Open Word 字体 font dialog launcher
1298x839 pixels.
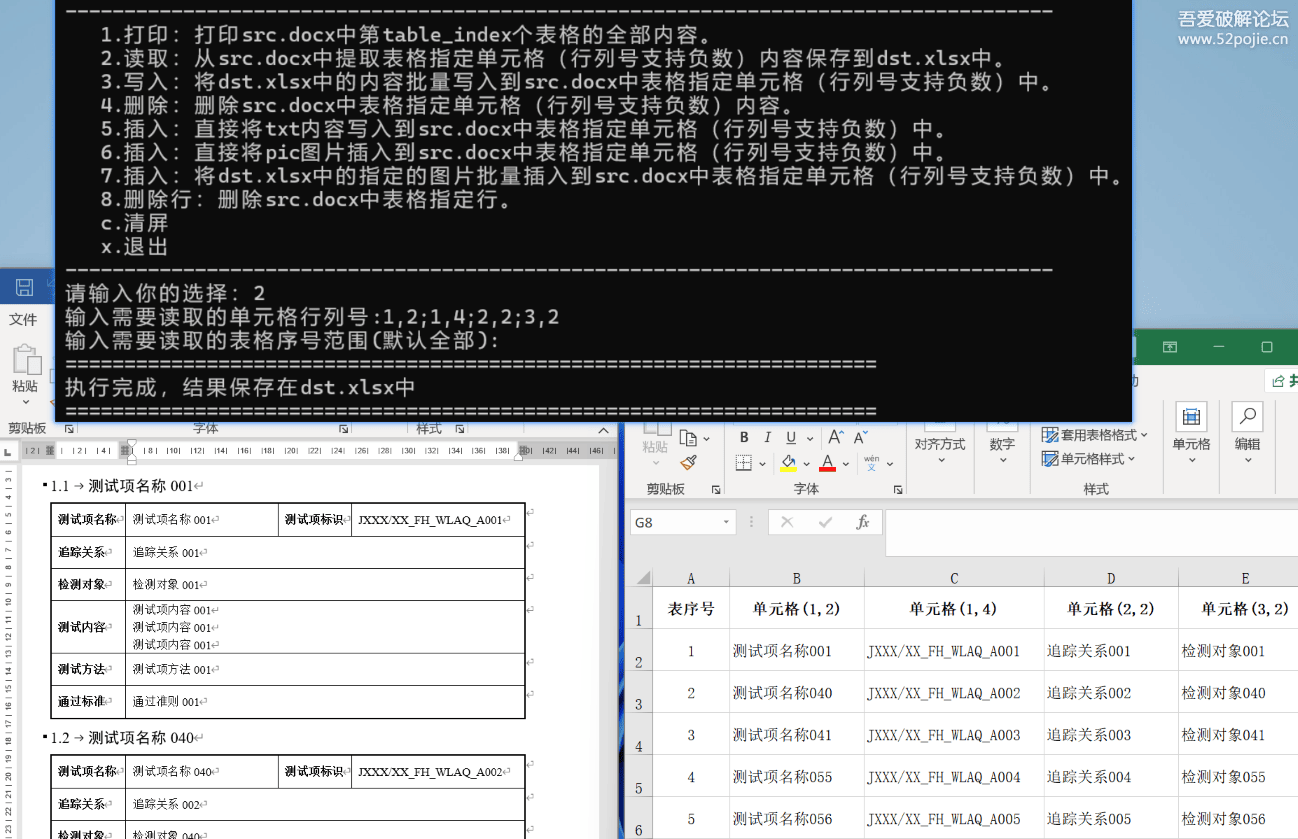[343, 429]
